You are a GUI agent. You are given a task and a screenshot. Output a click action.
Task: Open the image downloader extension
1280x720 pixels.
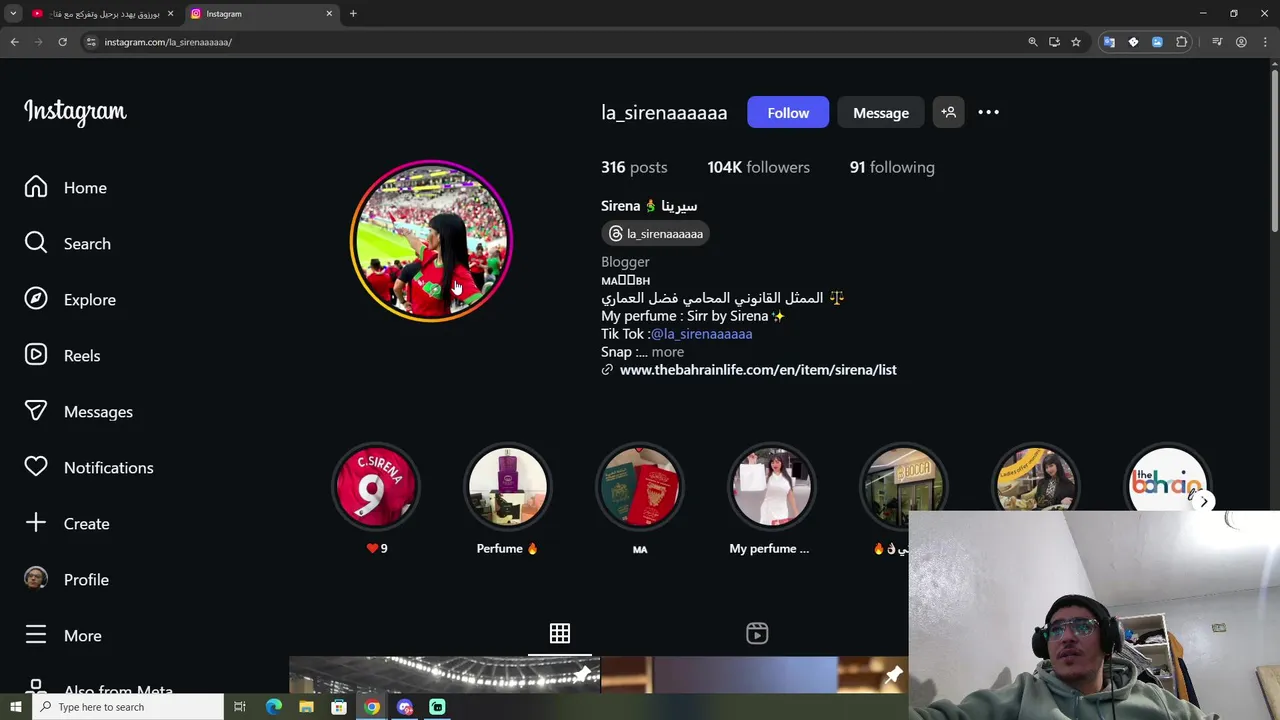[1157, 42]
